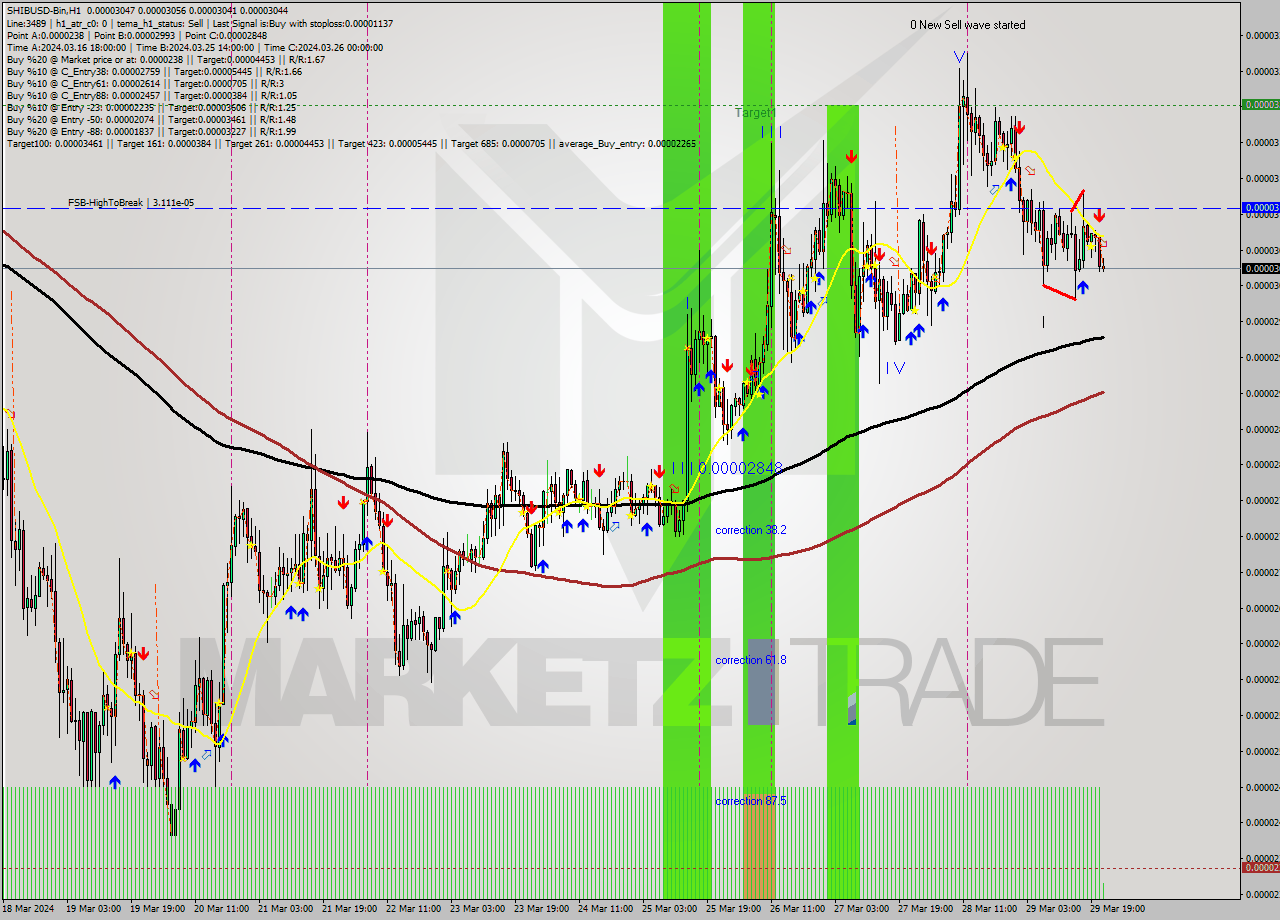Click the '29 Mar 03:00' time axis label
This screenshot has height=920, width=1280.
click(x=1053, y=909)
